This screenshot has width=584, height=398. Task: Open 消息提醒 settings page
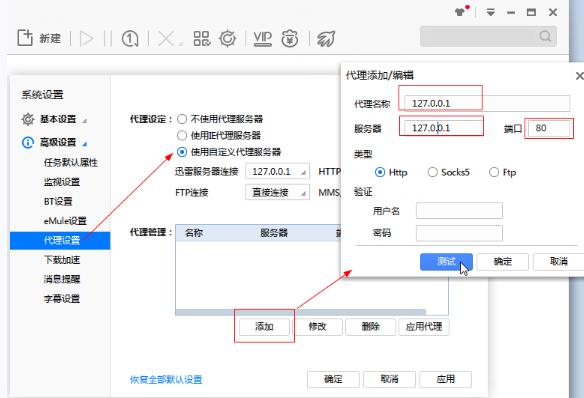[62, 279]
